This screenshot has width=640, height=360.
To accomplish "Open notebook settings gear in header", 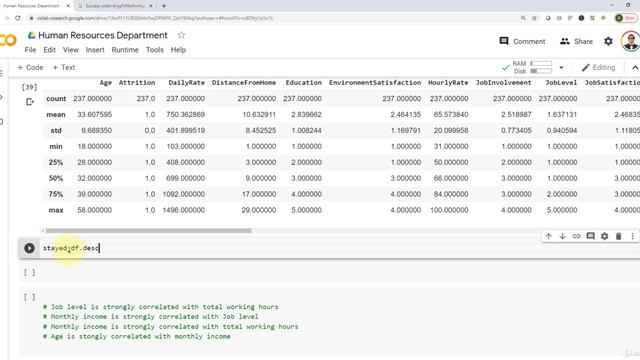I will (x=608, y=41).
